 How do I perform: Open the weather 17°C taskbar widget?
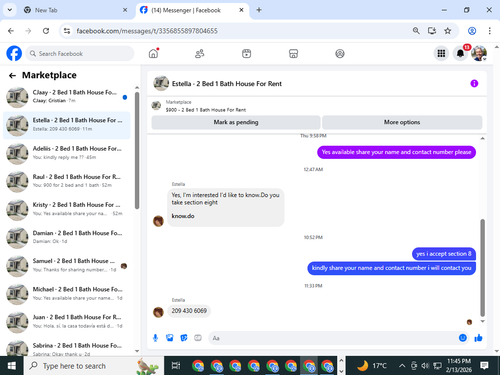click(371, 366)
